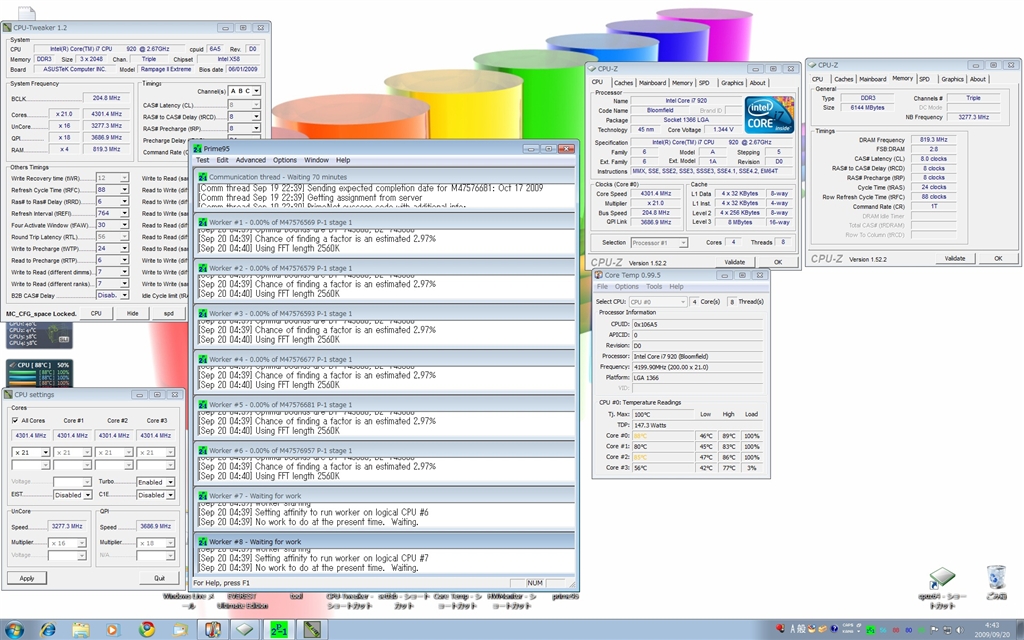
Task: Open Windows Explorer folder icon in taskbar
Action: [x=80, y=629]
